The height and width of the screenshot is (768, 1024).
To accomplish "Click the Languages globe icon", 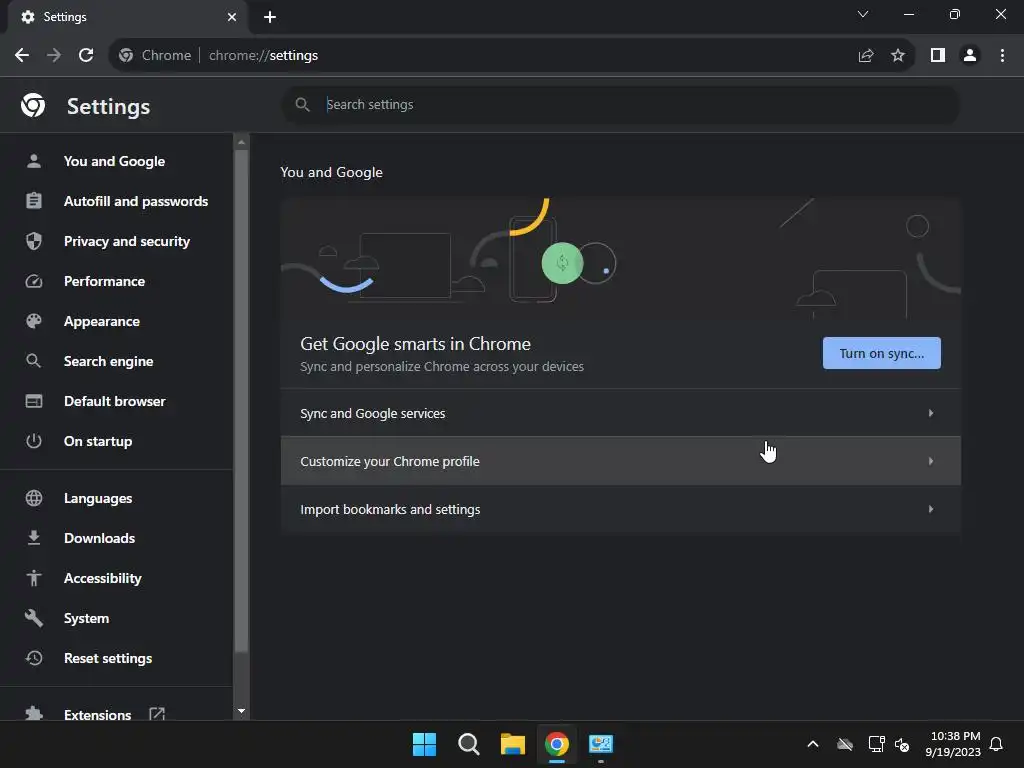I will point(34,498).
